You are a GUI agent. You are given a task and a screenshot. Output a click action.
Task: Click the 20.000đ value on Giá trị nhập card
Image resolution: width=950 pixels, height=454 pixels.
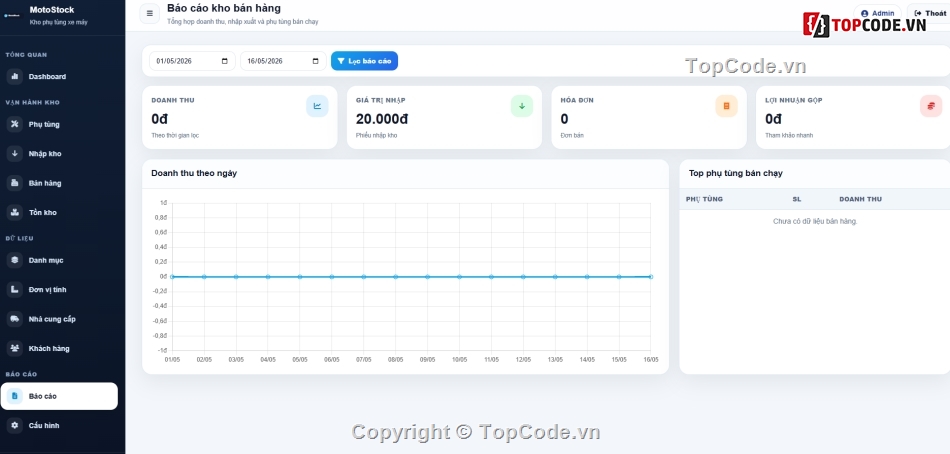pyautogui.click(x=382, y=119)
